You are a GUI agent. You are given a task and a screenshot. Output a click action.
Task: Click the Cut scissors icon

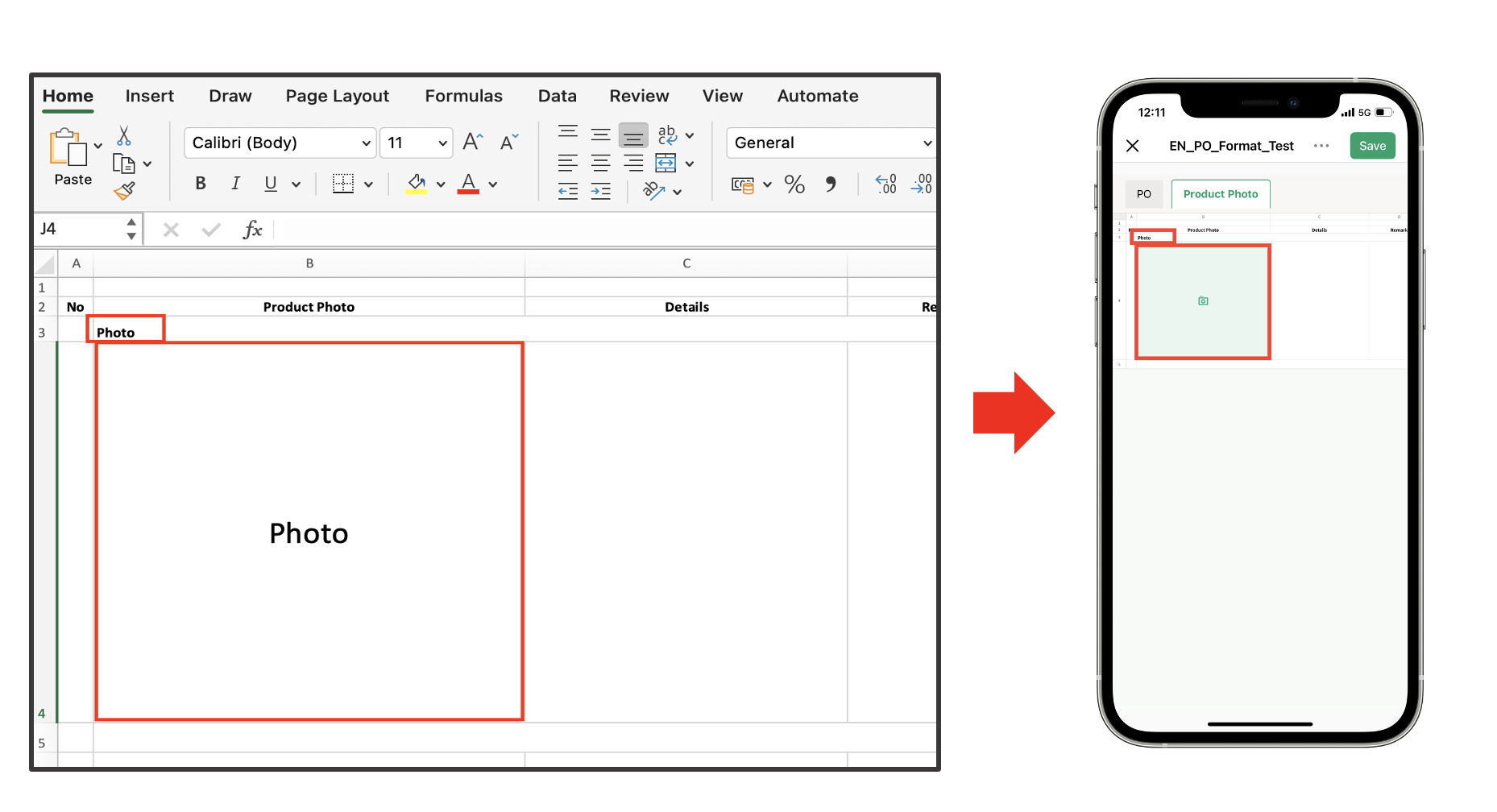(123, 135)
